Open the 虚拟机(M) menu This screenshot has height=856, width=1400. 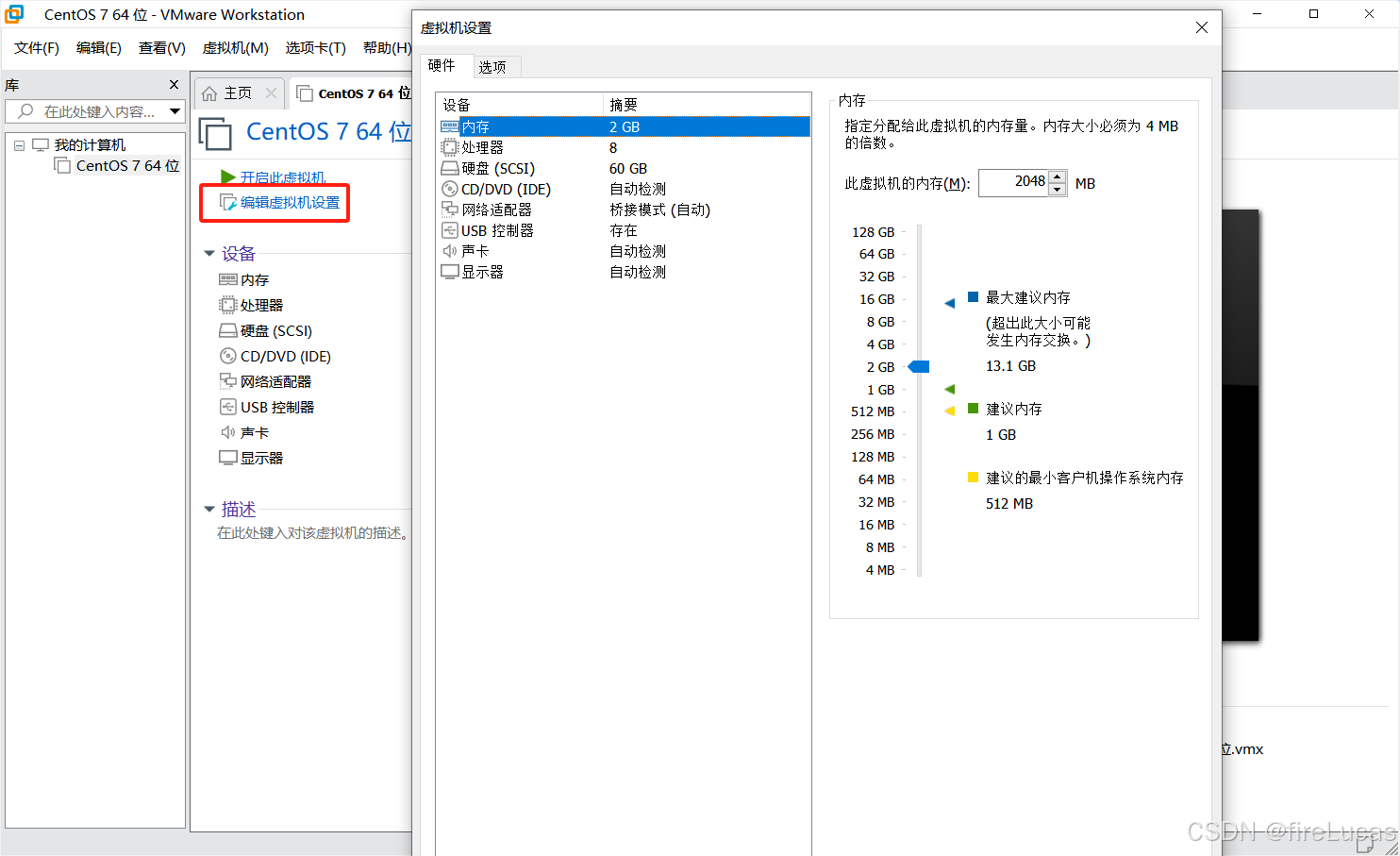(236, 48)
